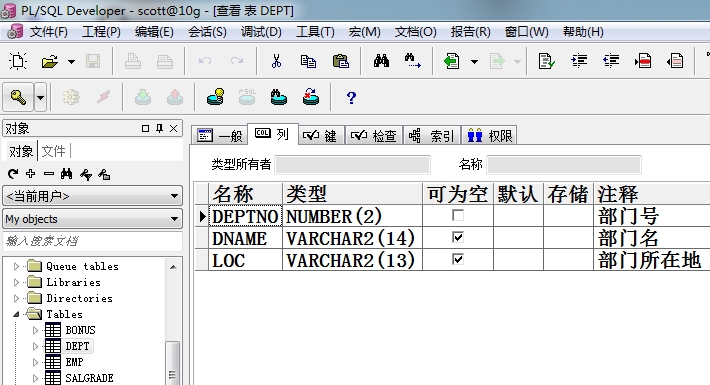710x385 pixels.
Task: Click the Comment selection red-marked document icon
Action: pos(643,61)
